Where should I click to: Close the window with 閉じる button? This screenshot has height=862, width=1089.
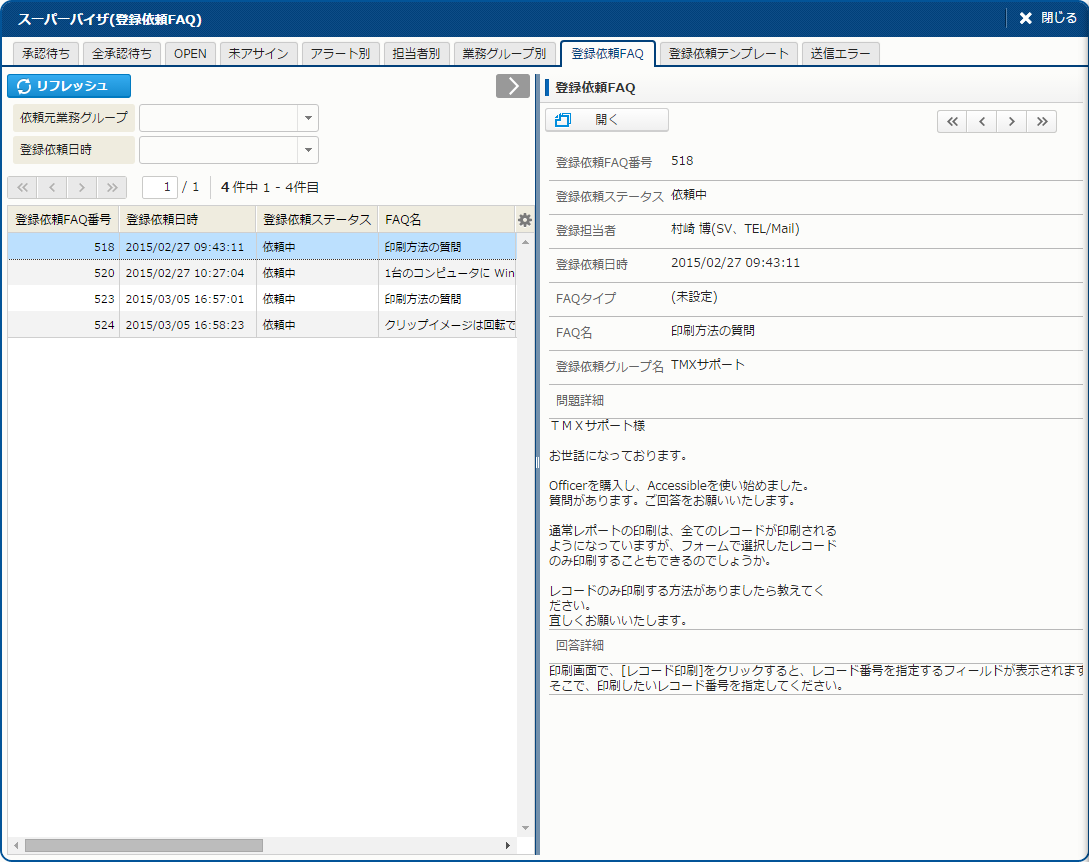tap(1047, 18)
